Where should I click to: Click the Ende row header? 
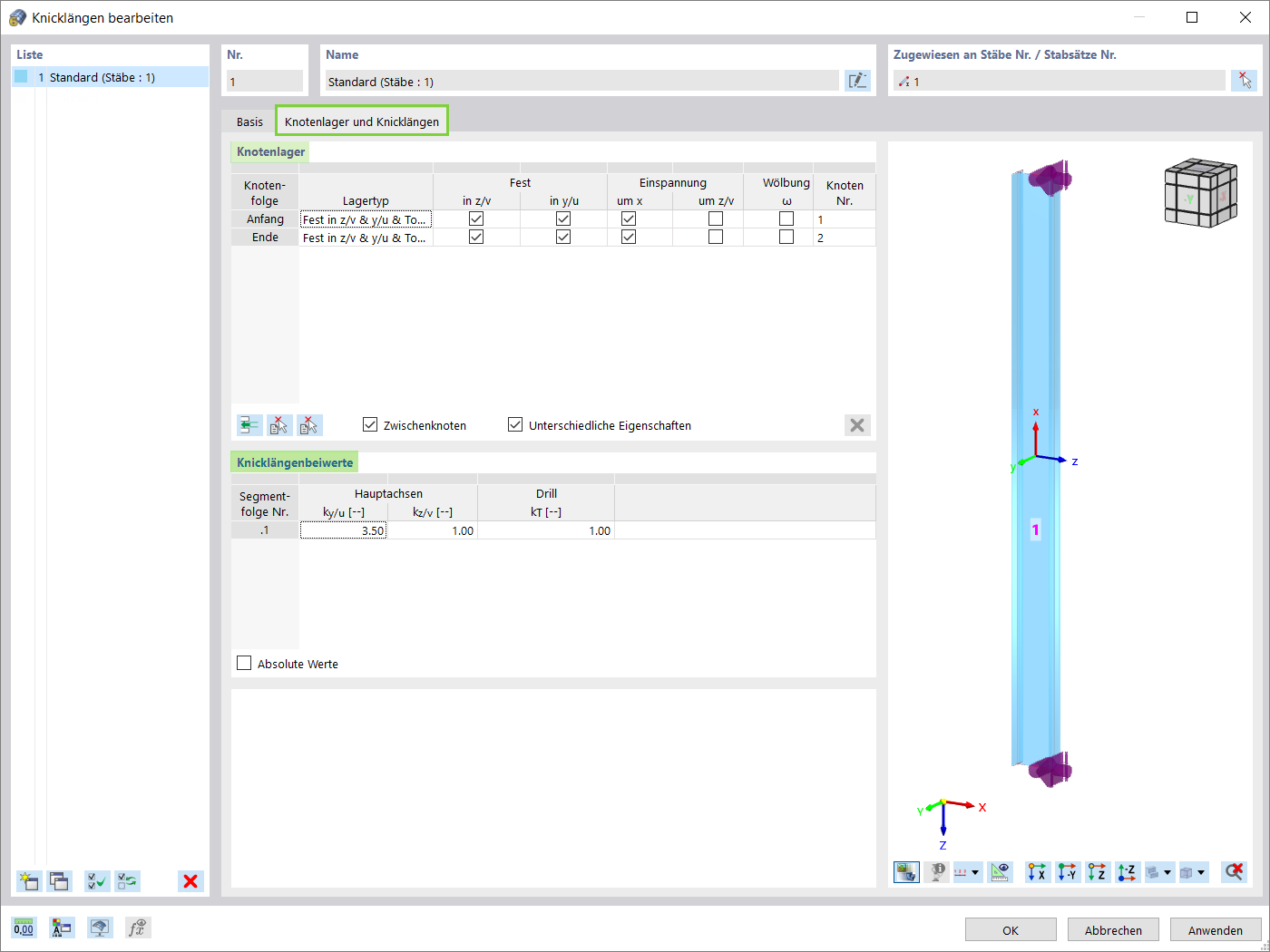[265, 238]
